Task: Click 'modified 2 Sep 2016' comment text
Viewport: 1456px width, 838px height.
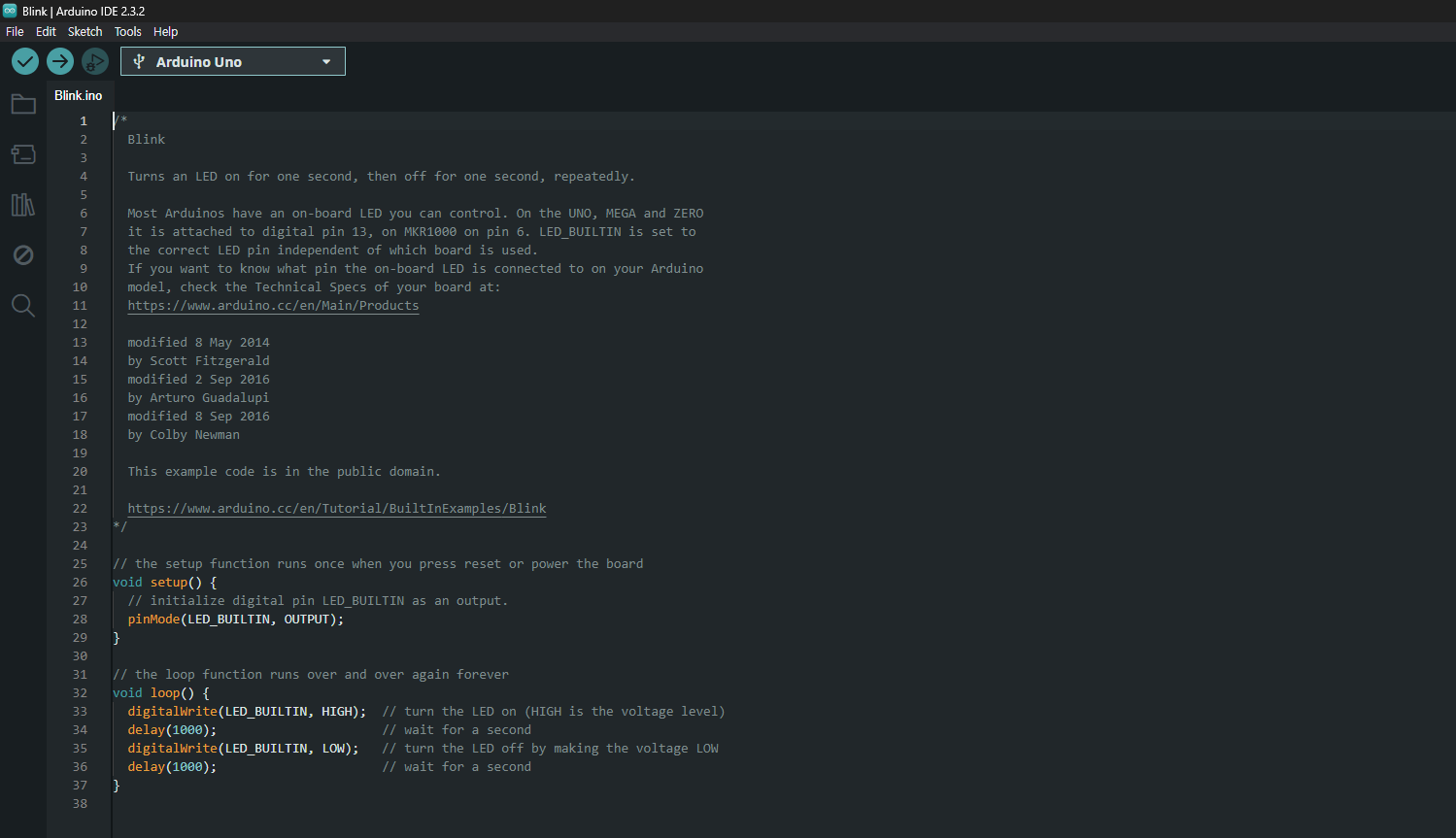Action: [198, 379]
